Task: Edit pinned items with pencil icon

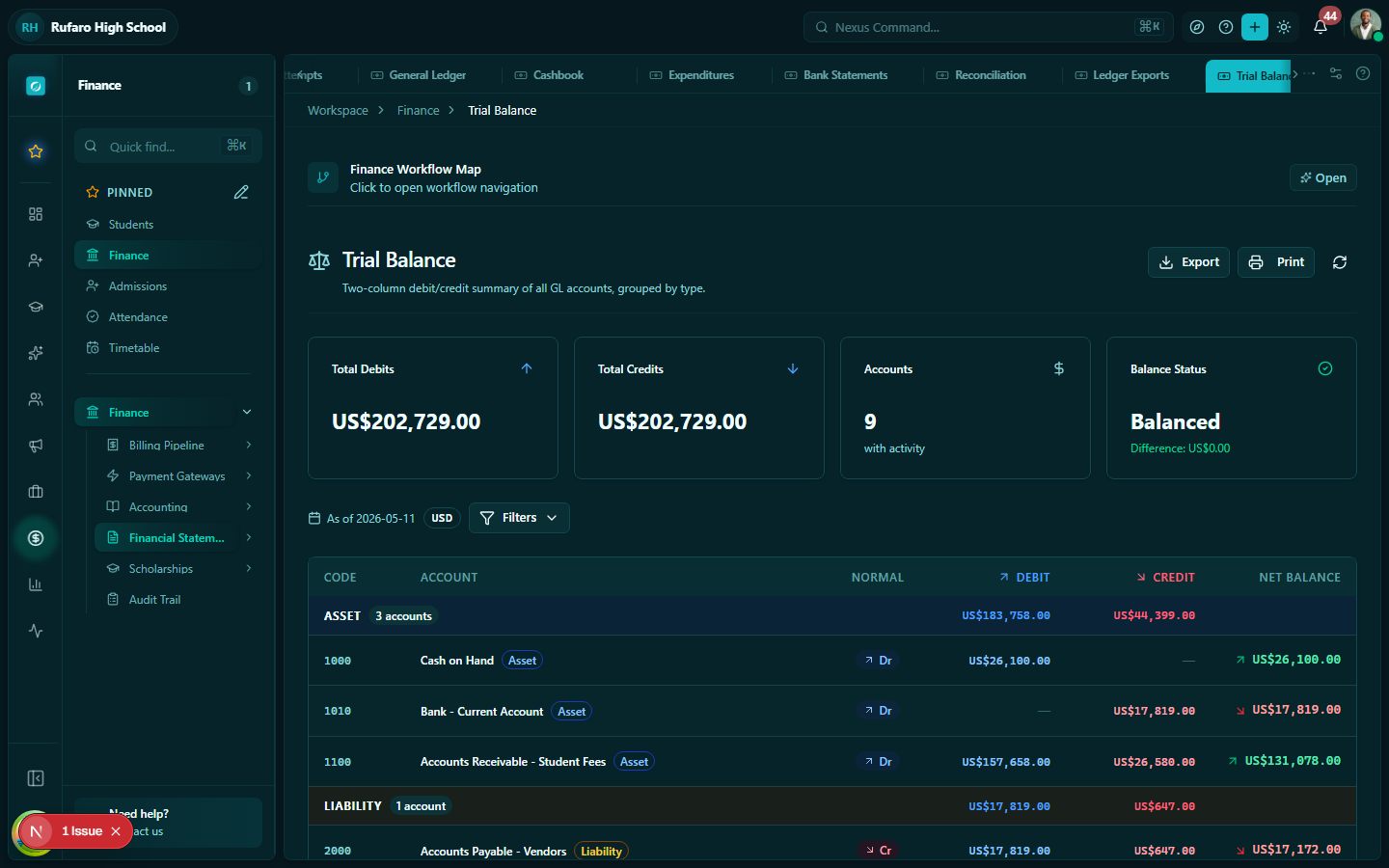Action: point(241,192)
